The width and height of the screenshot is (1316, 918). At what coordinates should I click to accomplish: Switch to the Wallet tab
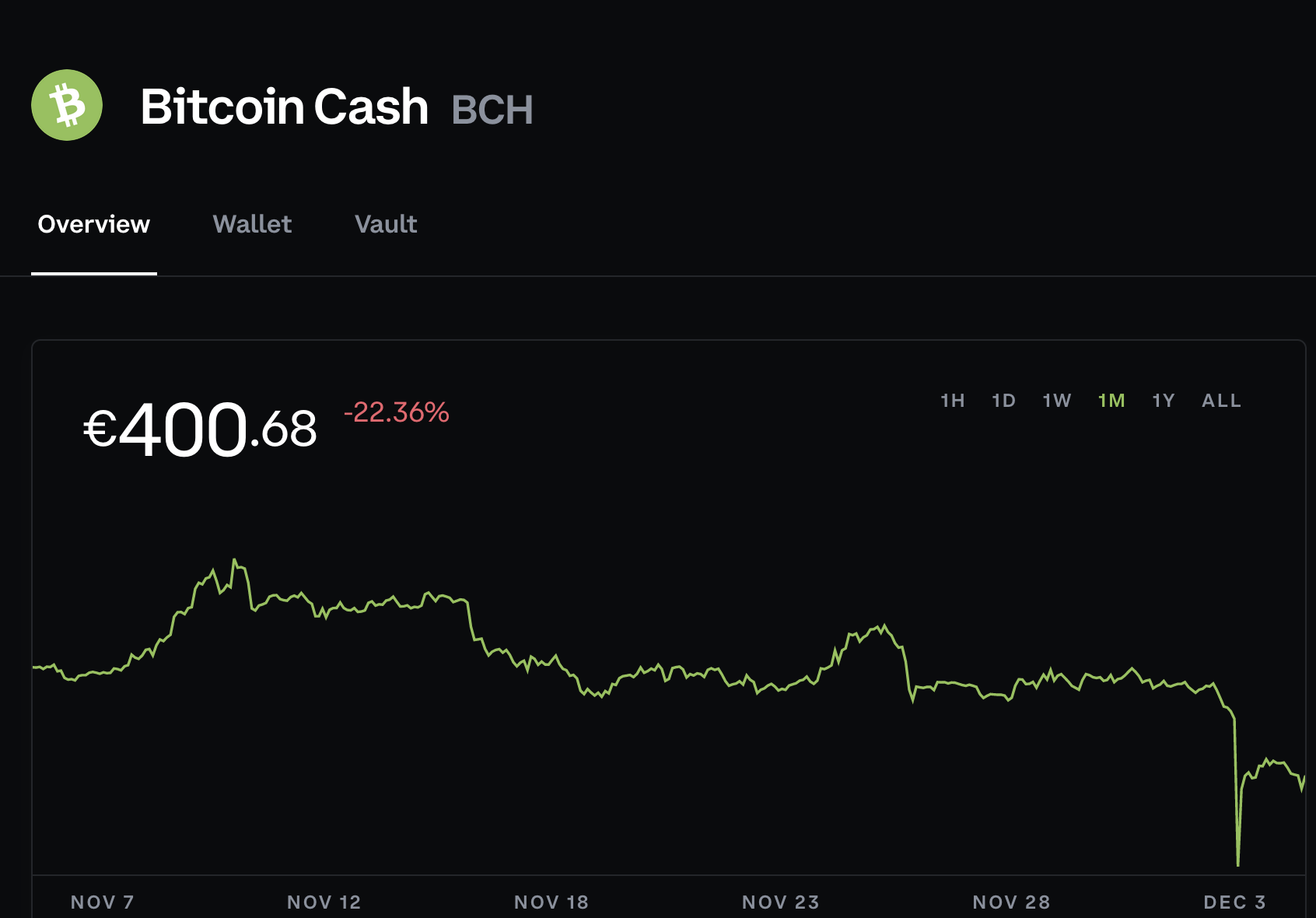tap(252, 224)
